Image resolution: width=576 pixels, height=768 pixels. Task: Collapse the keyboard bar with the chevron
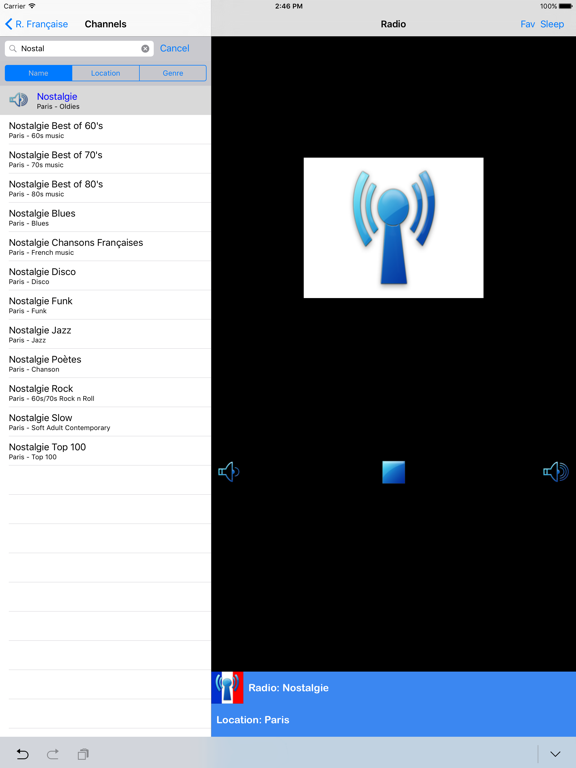tap(555, 754)
